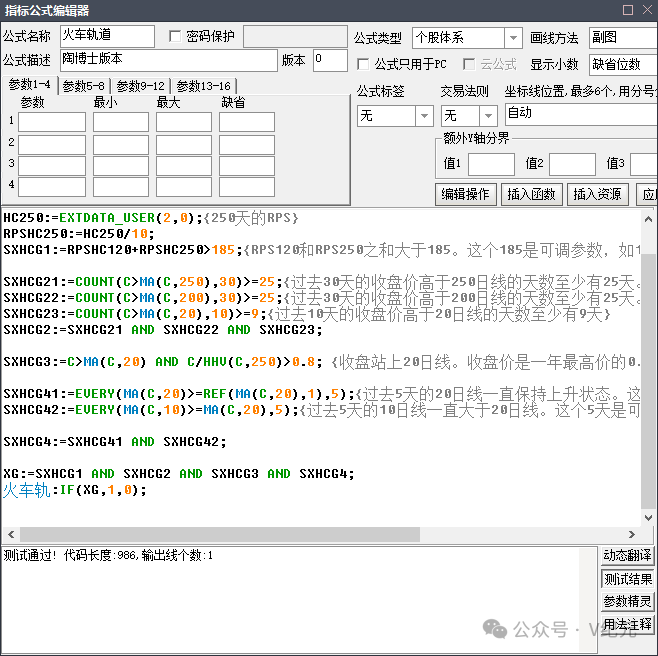The height and width of the screenshot is (656, 658).
Task: Click the SXHCG2:=SXHCG21 AND SXHCG22 line
Action: (x=163, y=330)
